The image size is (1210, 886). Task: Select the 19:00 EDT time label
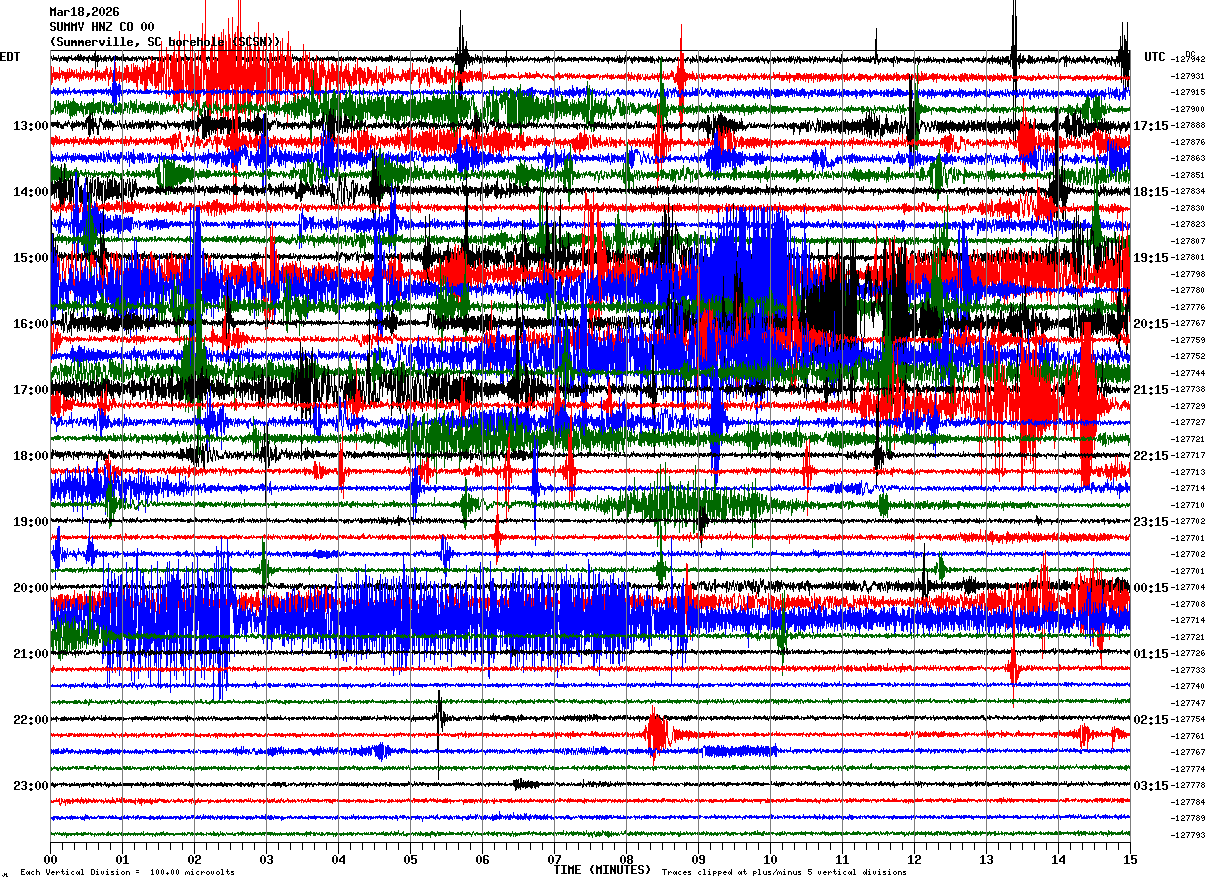coord(31,522)
